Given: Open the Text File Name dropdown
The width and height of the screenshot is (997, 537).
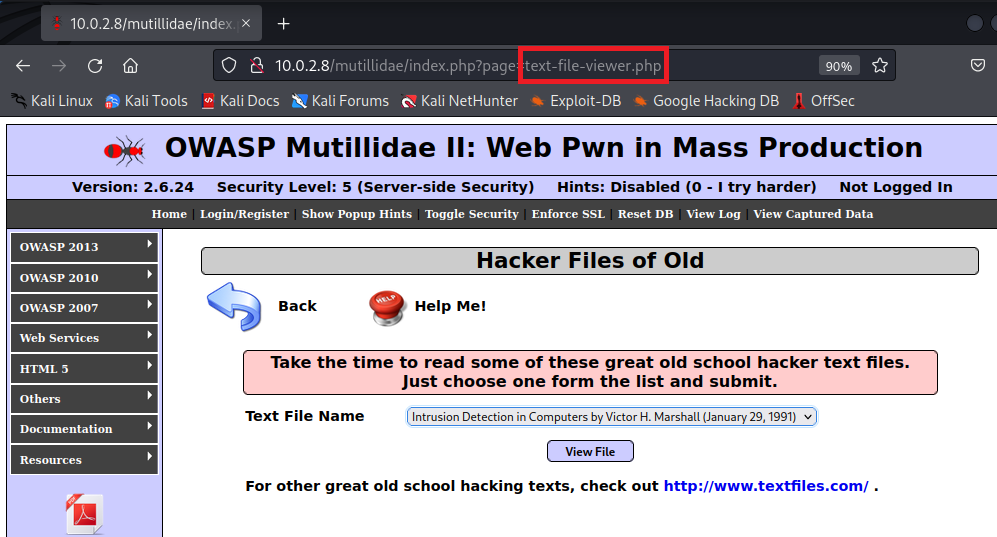Looking at the screenshot, I should [x=612, y=417].
